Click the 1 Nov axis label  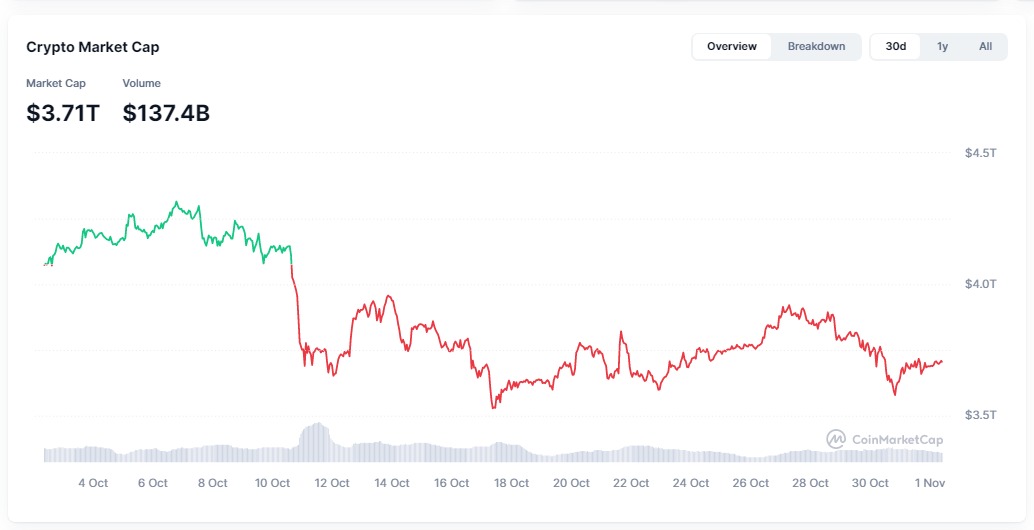tap(929, 483)
